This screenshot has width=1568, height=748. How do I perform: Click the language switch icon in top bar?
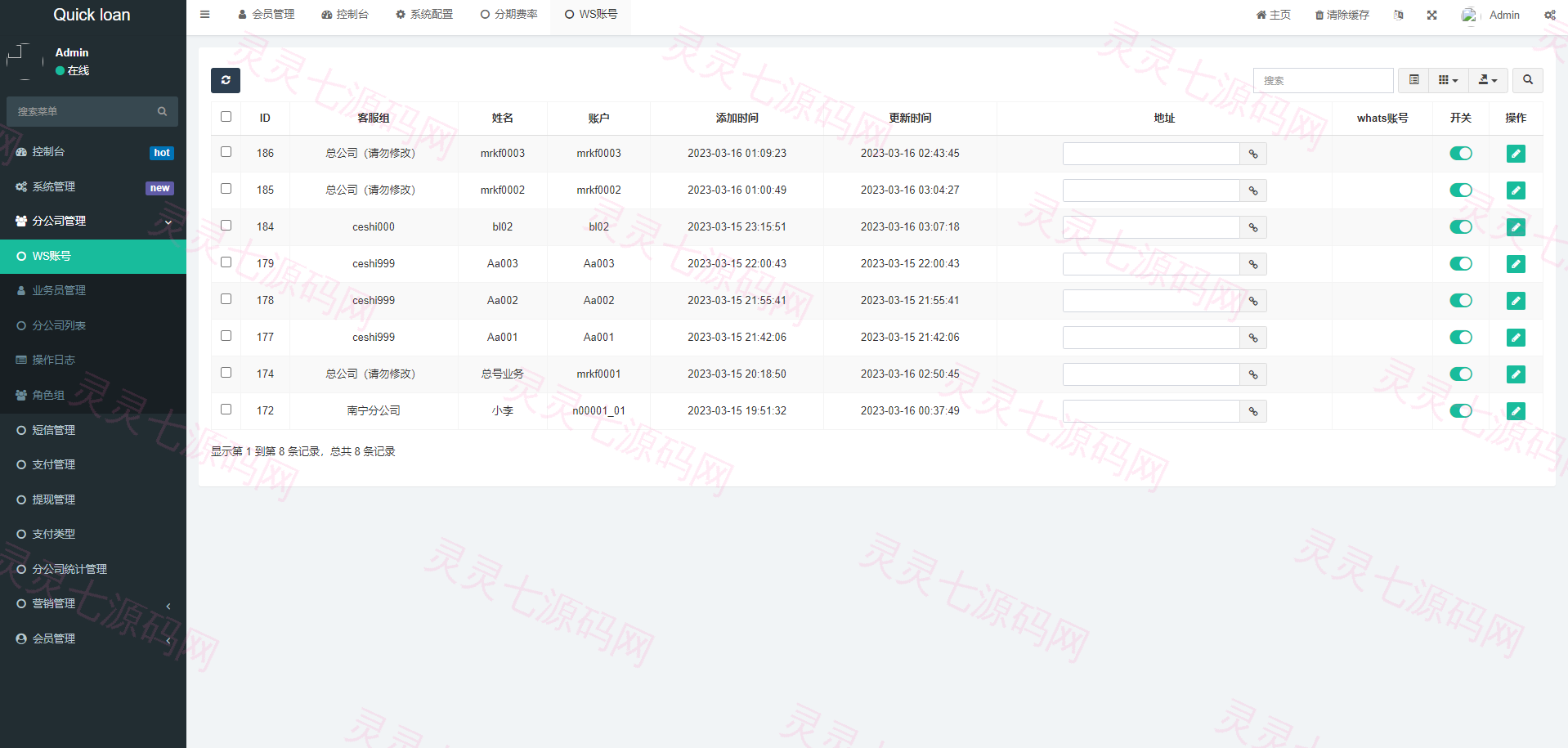[x=1399, y=15]
